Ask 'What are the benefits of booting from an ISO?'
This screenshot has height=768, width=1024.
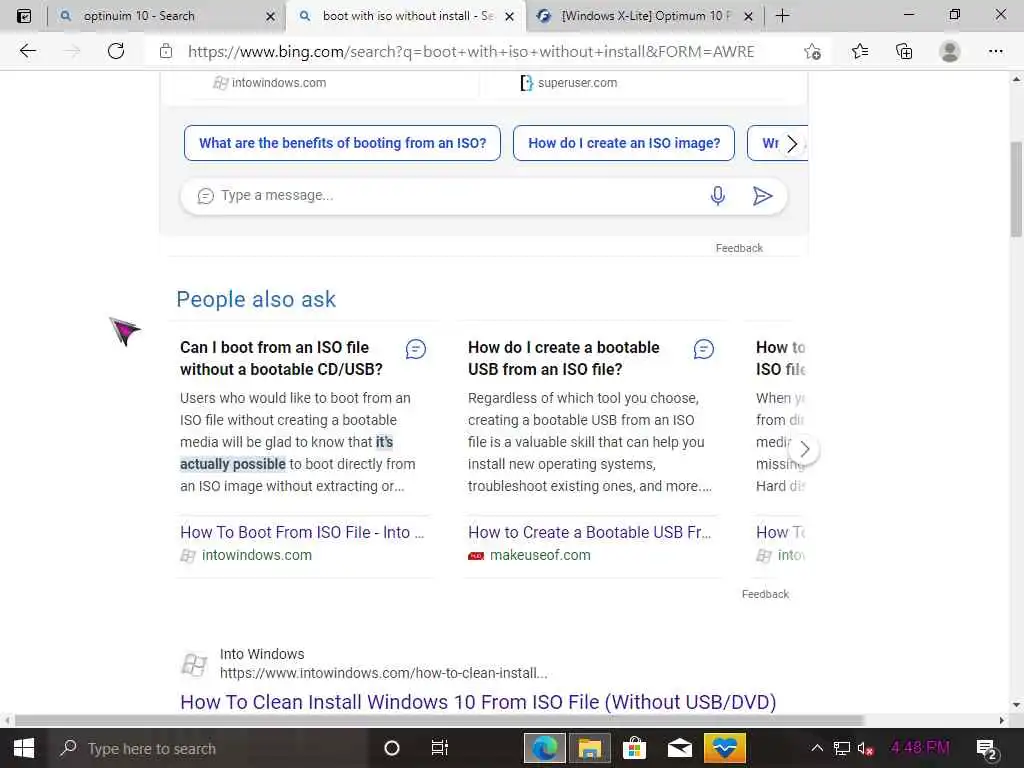click(342, 143)
